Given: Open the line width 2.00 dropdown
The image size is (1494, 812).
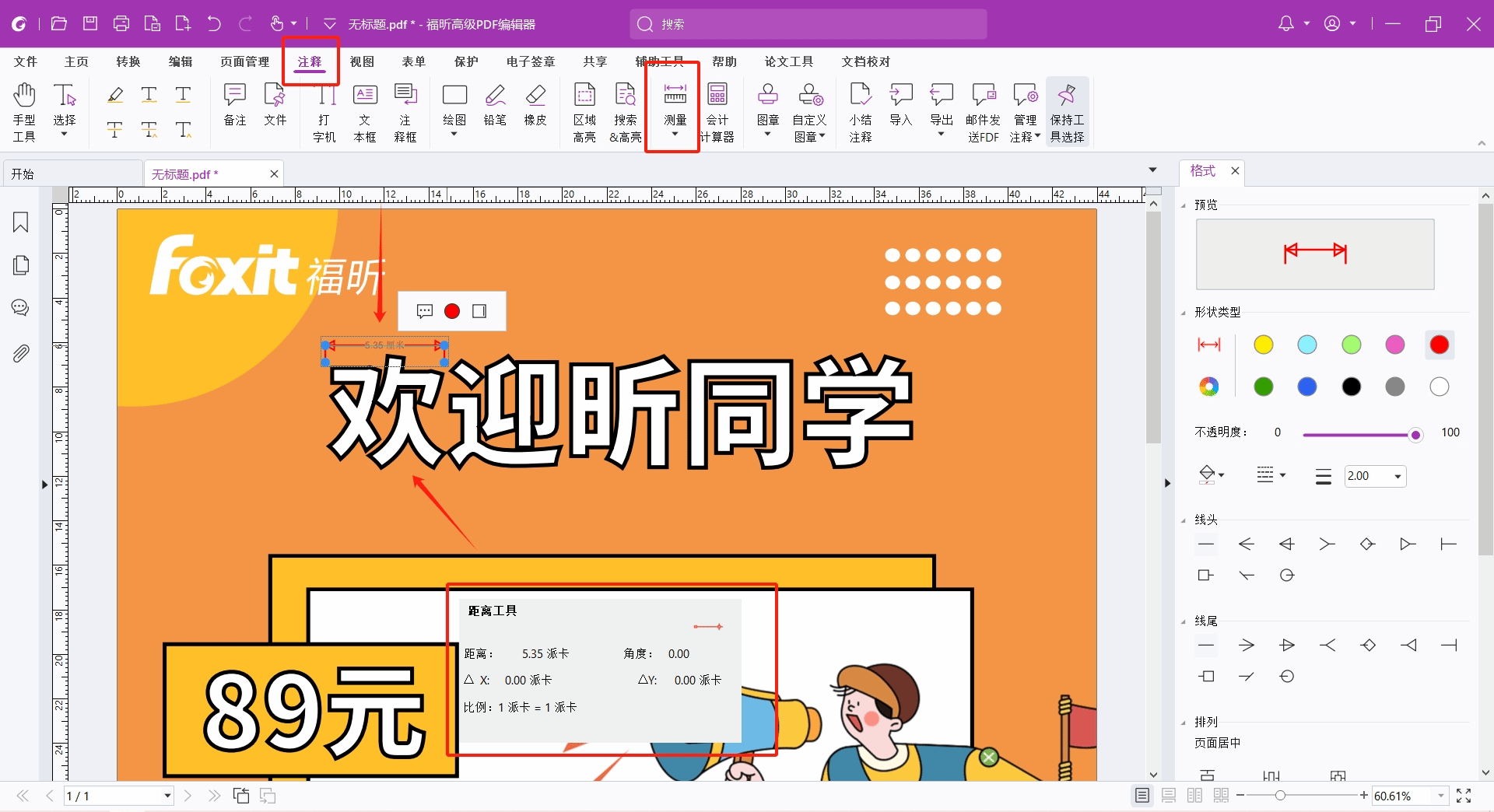Looking at the screenshot, I should (x=1398, y=476).
